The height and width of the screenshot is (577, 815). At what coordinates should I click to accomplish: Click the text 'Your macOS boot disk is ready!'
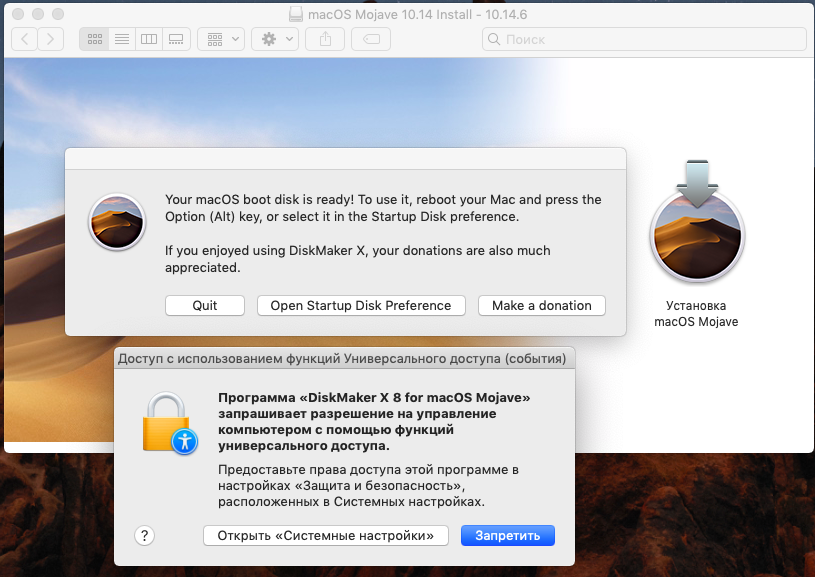(259, 200)
